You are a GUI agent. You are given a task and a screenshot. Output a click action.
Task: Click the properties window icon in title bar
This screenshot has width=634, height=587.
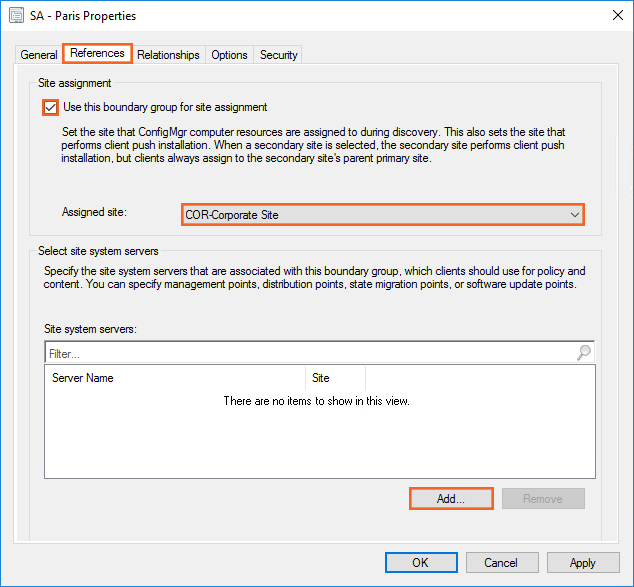(17, 16)
